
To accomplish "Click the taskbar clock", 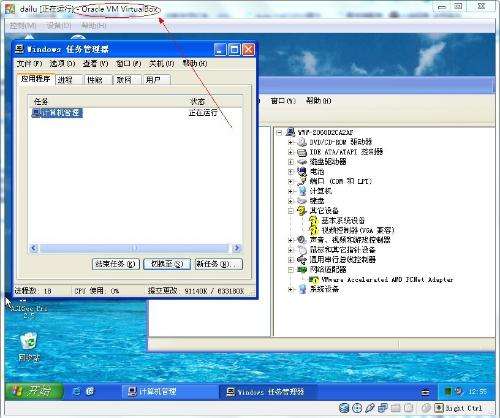I will 477,391.
